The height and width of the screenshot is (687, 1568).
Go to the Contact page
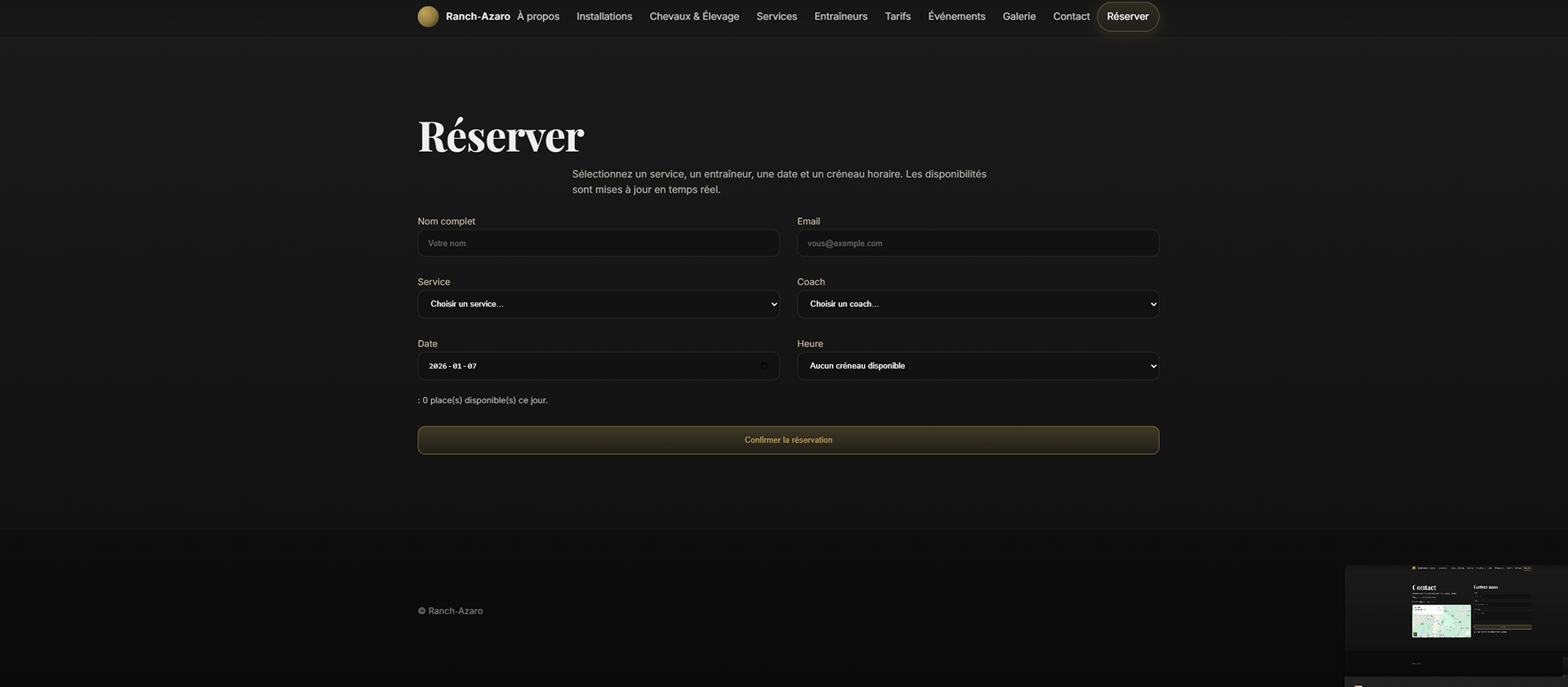click(1071, 16)
